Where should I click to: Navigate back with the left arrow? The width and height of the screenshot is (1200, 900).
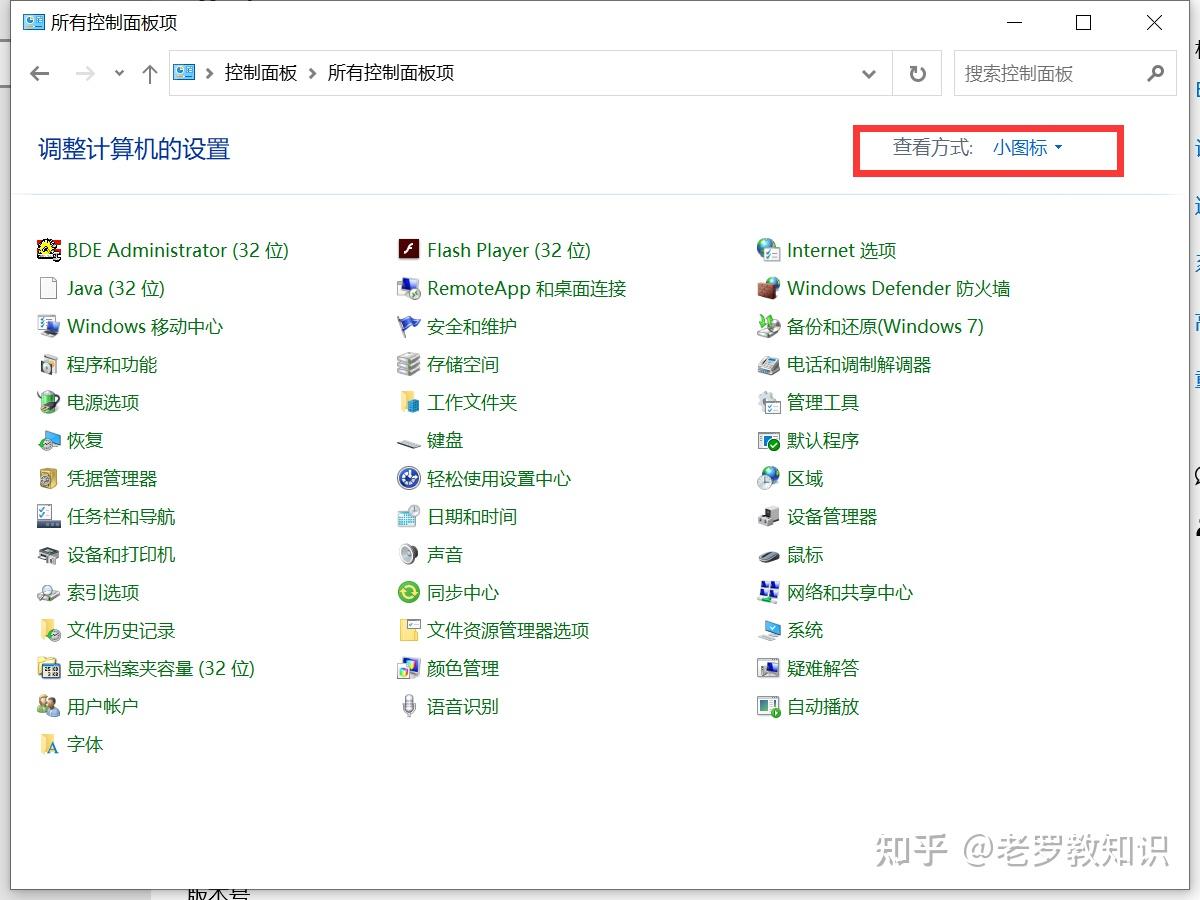[38, 73]
